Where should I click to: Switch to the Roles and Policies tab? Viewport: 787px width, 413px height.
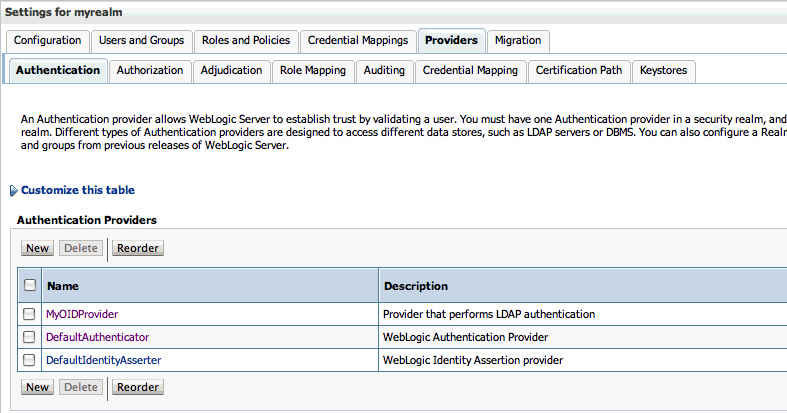(x=245, y=41)
